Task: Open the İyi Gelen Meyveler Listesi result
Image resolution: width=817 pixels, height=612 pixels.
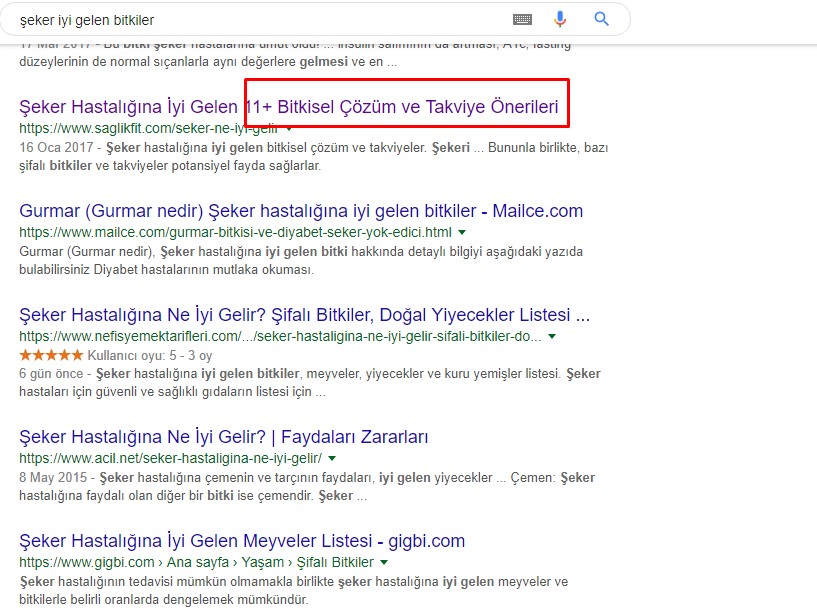Action: (x=240, y=540)
